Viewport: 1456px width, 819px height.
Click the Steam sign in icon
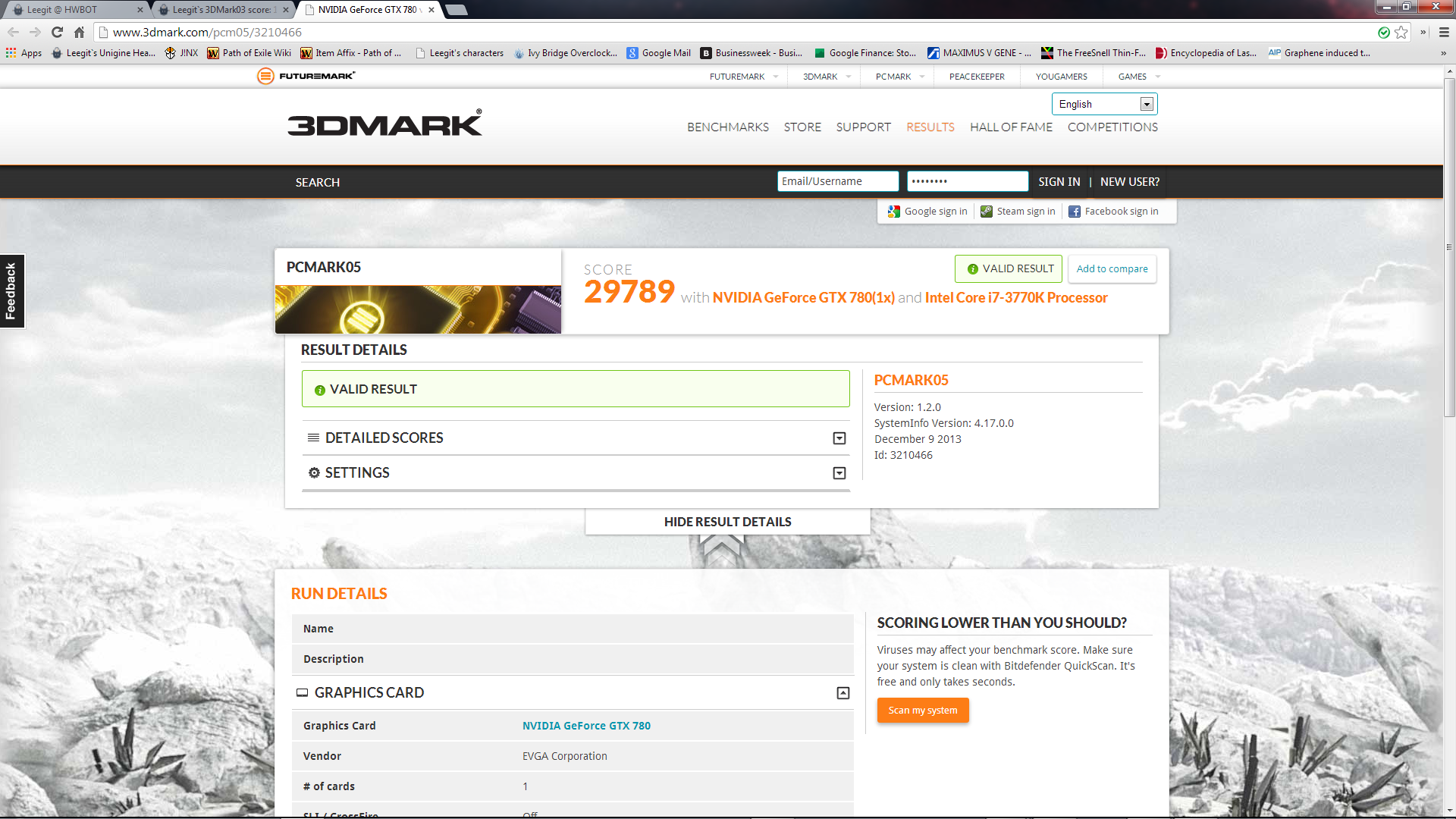pyautogui.click(x=987, y=212)
